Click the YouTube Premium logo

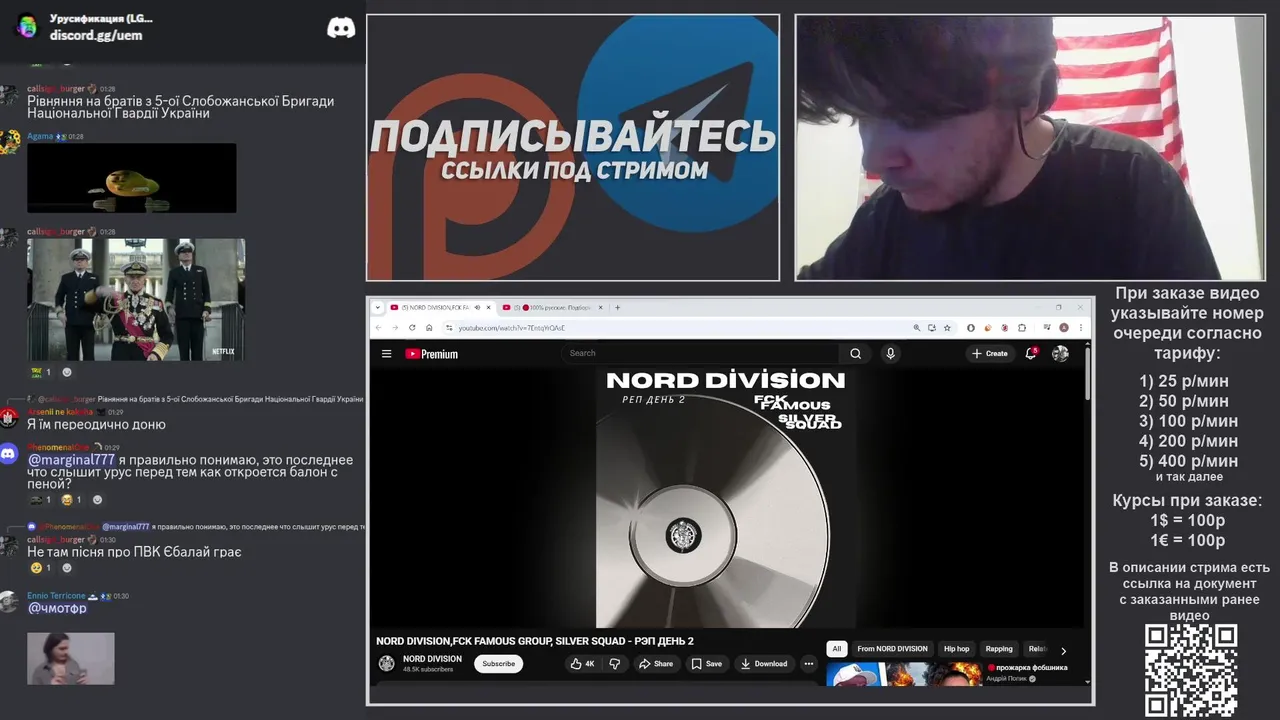(x=431, y=354)
